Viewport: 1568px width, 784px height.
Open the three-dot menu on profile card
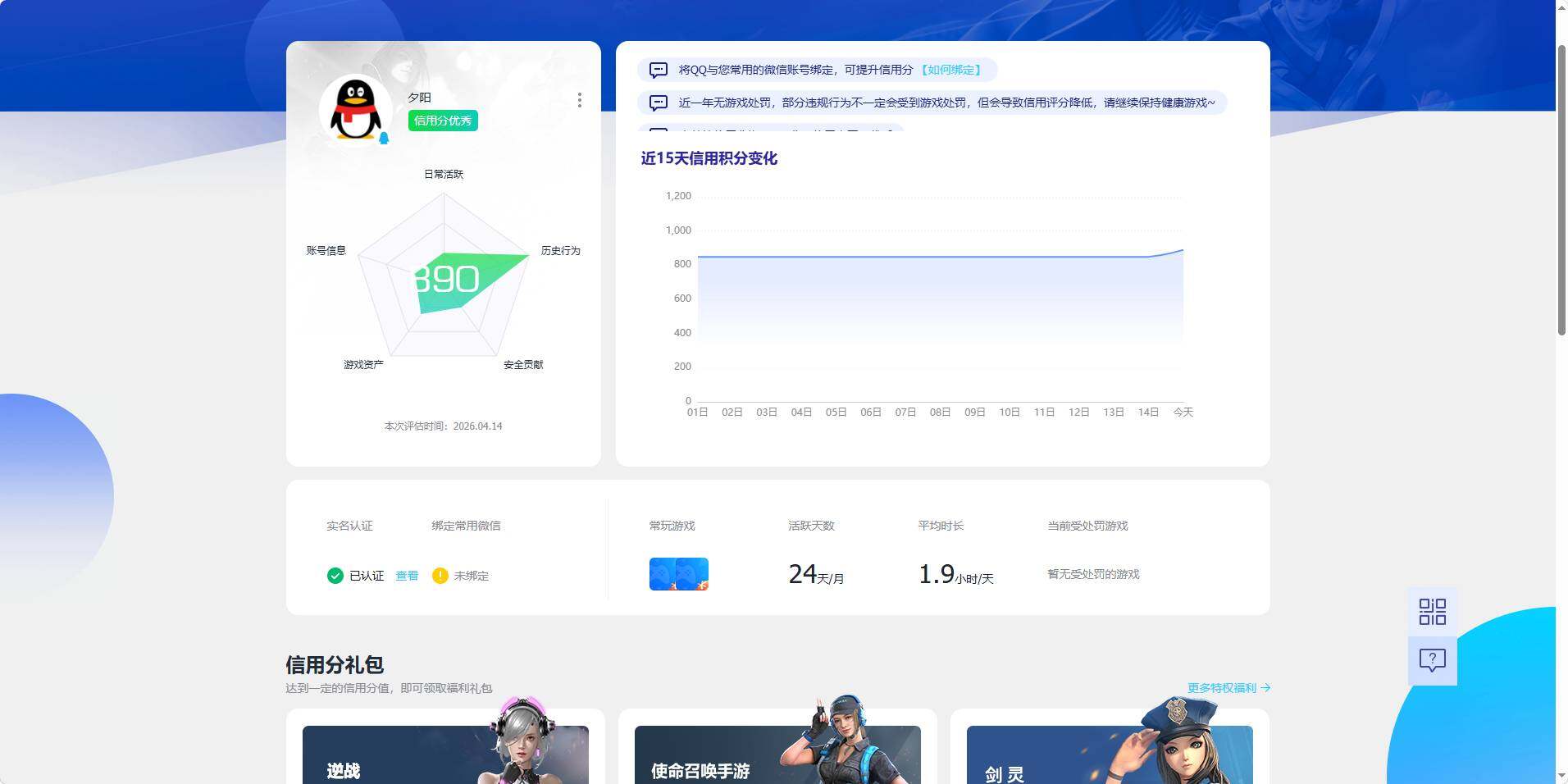point(580,100)
